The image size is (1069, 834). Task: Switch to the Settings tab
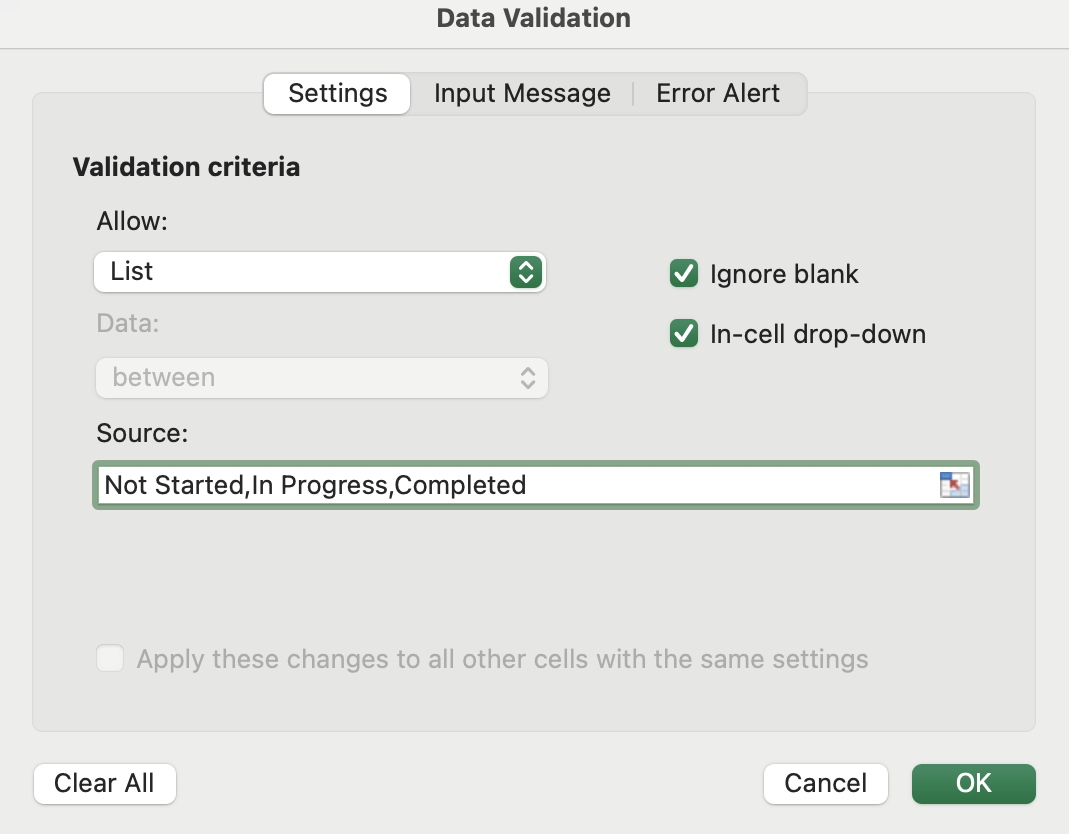[337, 93]
